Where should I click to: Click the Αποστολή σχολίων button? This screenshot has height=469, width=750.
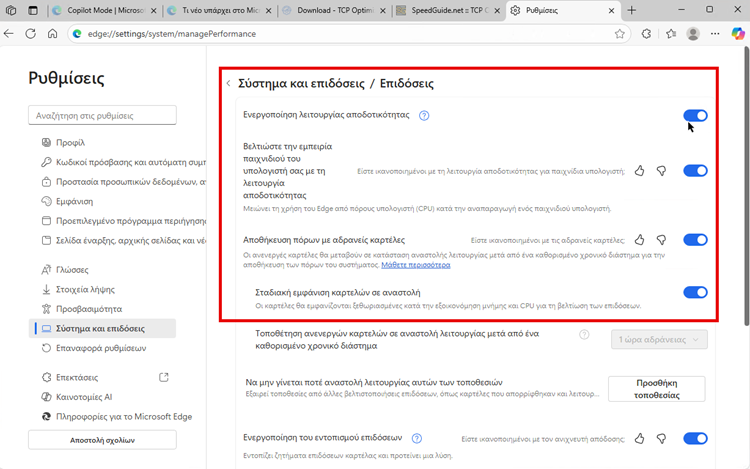[102, 440]
